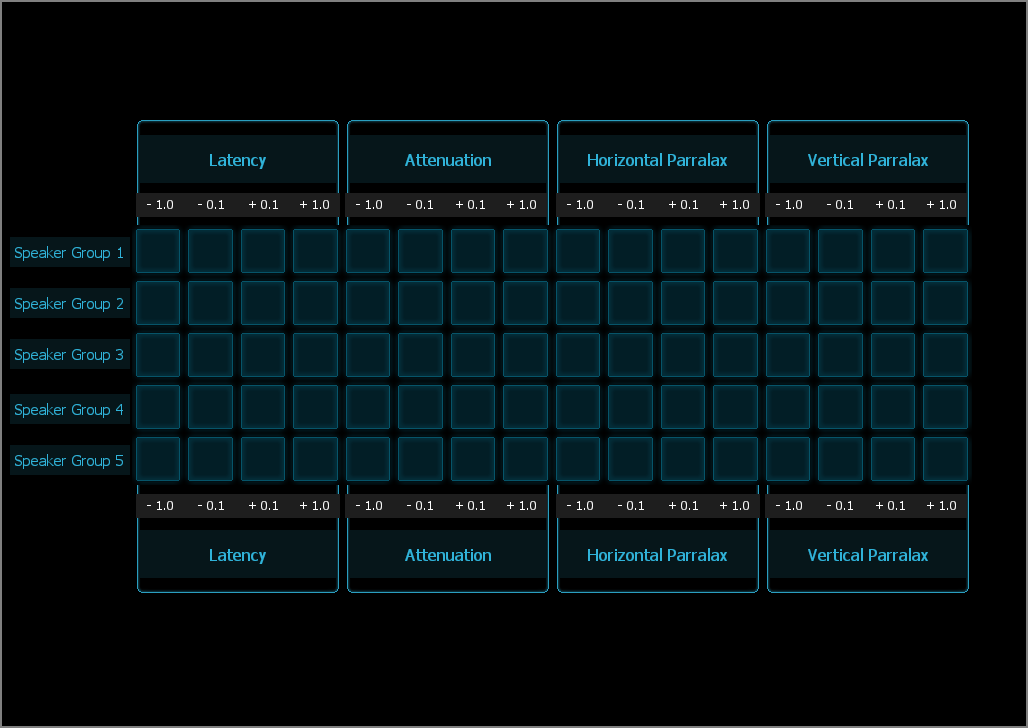Decrease Speaker Group 2 horizontal parallax by 0.1
The height and width of the screenshot is (728, 1028).
[630, 303]
